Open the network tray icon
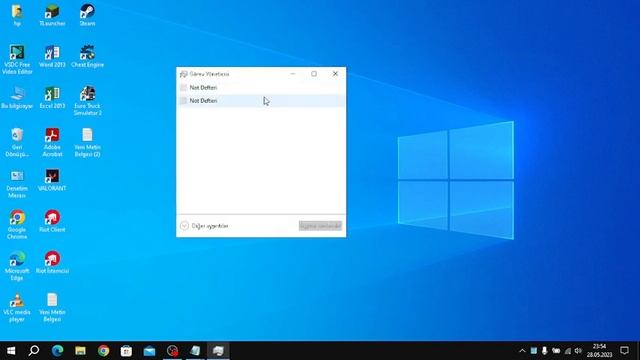The height and width of the screenshot is (360, 640). point(567,351)
